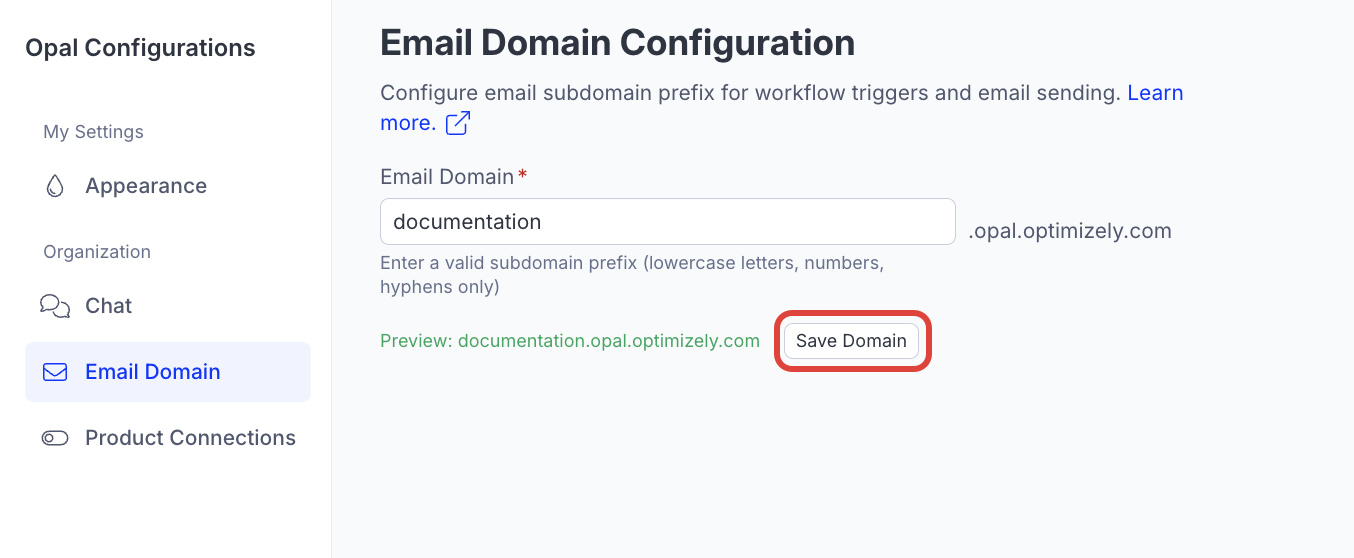Click the external link icon after Learn more

pos(458,123)
